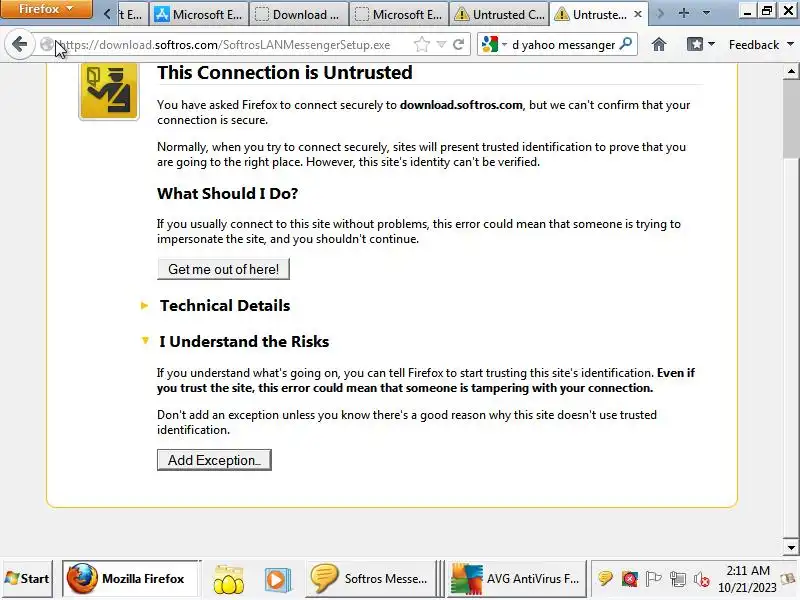Click This Connection is Untrusted heading
The height and width of the screenshot is (600, 800).
coord(285,72)
